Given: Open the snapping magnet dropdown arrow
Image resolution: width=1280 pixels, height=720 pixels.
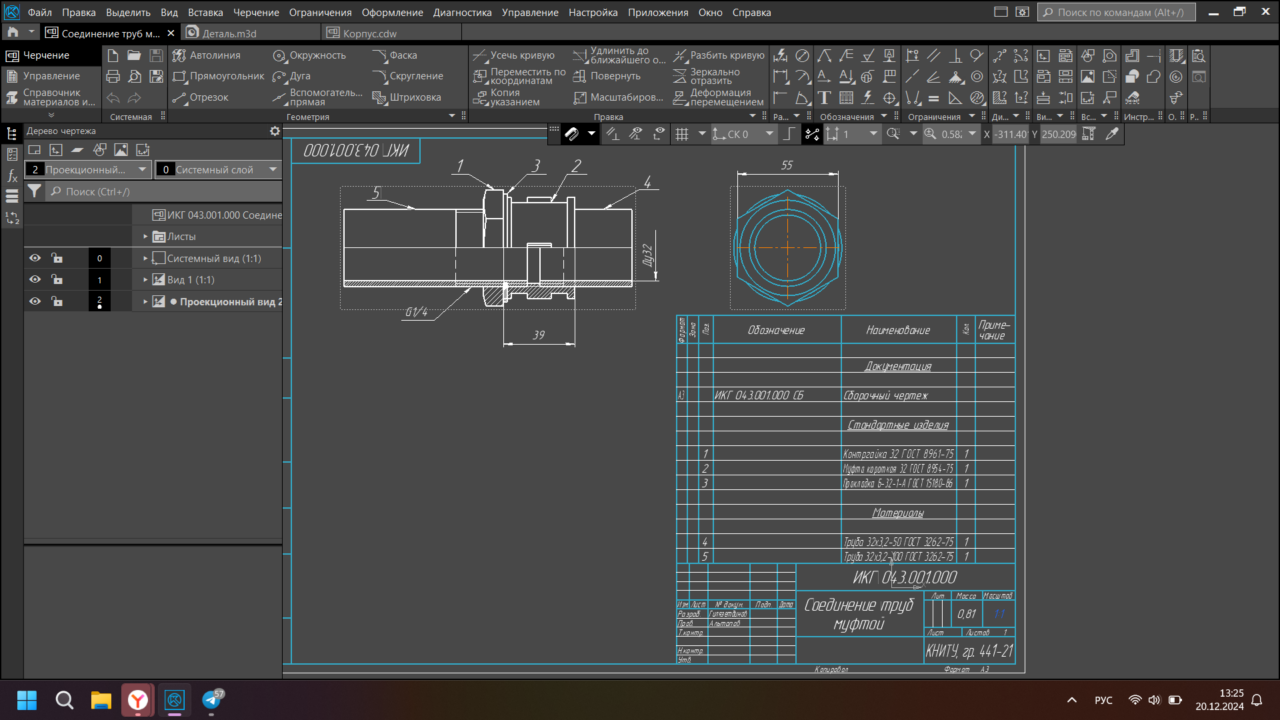Looking at the screenshot, I should tap(591, 133).
